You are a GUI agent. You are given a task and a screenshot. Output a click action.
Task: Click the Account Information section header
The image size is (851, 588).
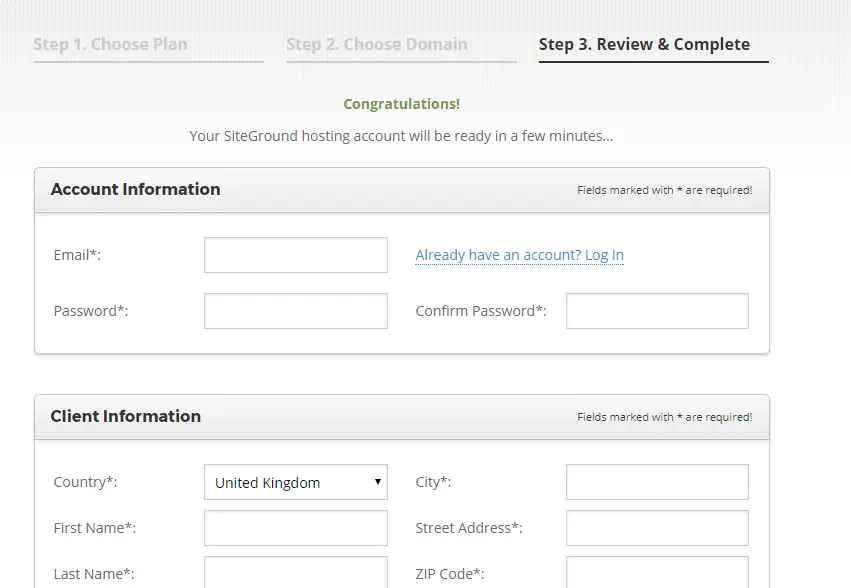tap(135, 189)
